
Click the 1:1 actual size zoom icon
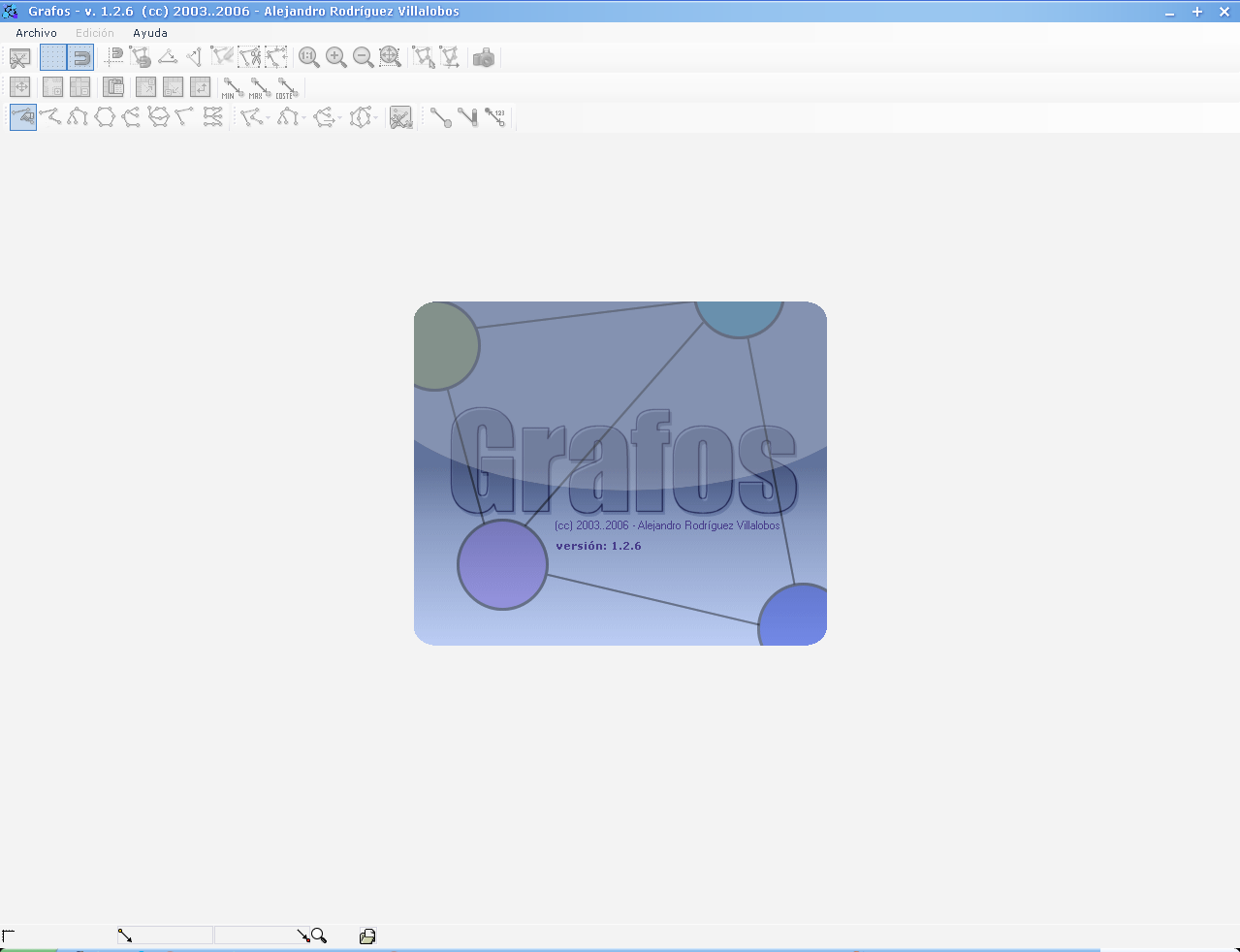tap(309, 58)
